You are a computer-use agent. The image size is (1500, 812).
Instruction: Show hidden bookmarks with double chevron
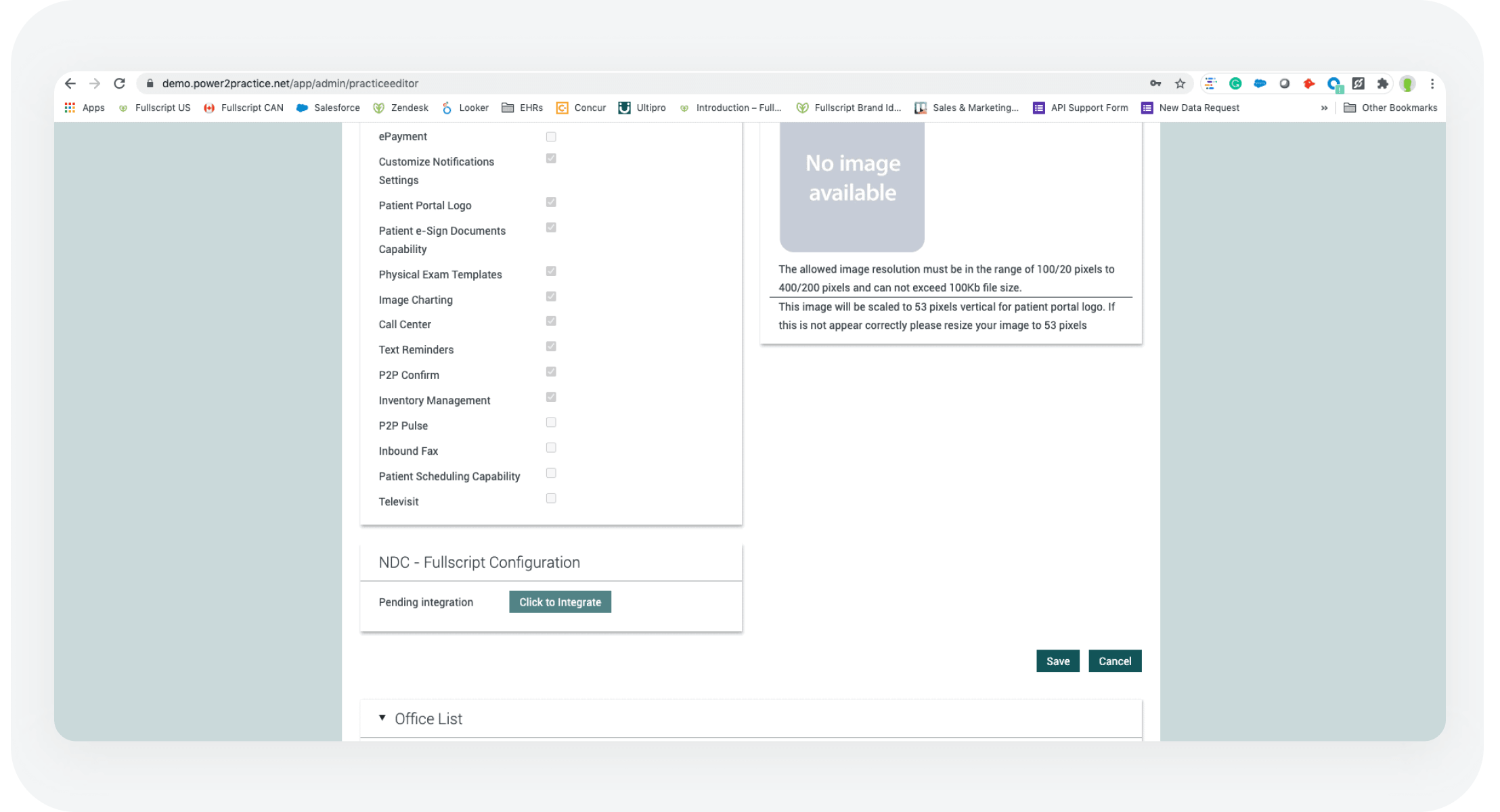(1324, 108)
